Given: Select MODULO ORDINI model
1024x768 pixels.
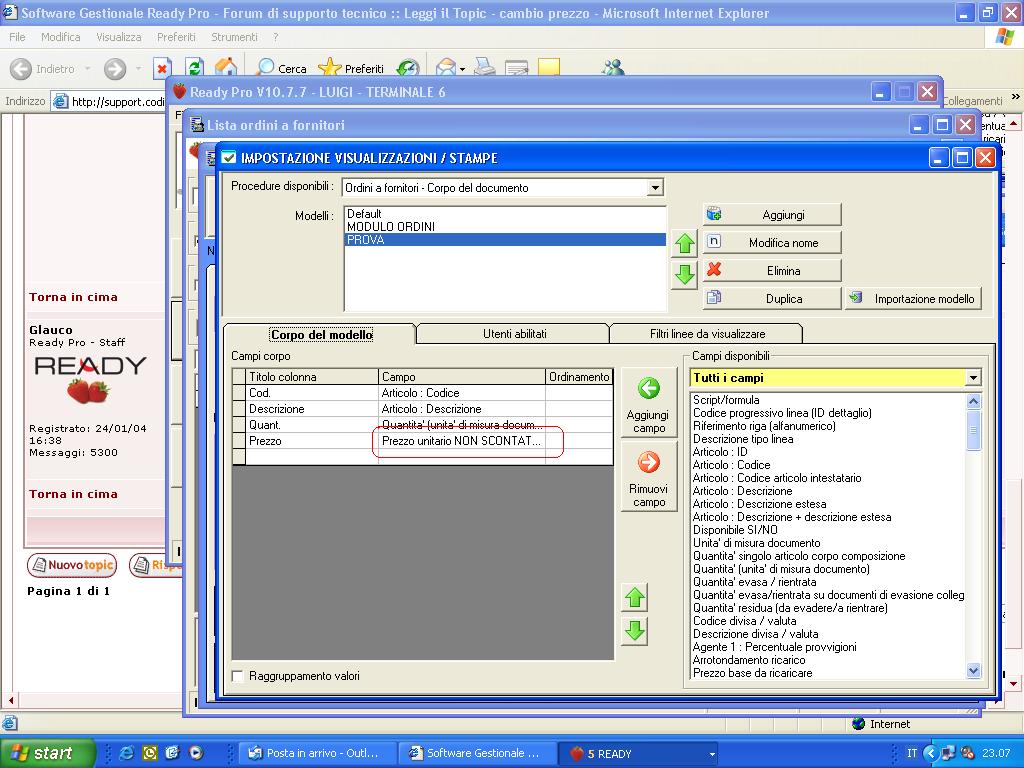Looking at the screenshot, I should (x=505, y=227).
